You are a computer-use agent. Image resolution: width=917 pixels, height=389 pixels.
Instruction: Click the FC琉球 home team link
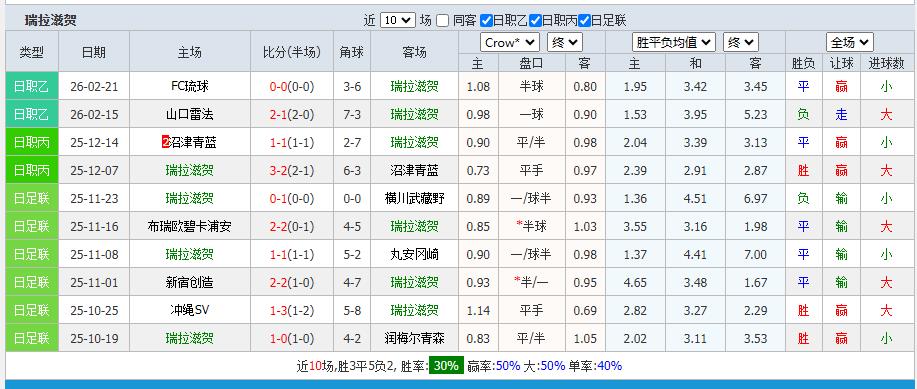(189, 87)
